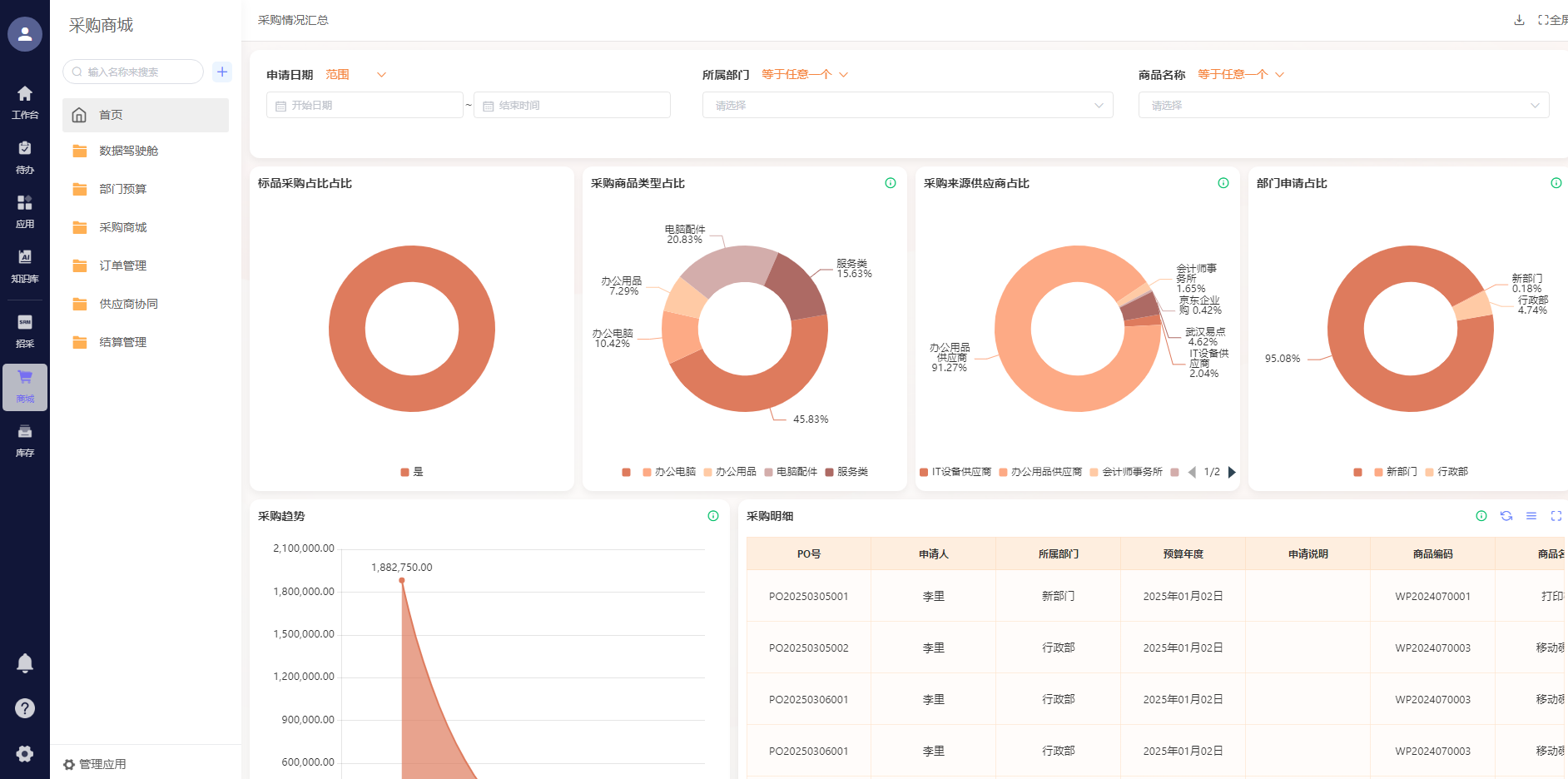Click the 开始日期 date input field
Viewport: 1568px width, 779px height.
(x=365, y=106)
